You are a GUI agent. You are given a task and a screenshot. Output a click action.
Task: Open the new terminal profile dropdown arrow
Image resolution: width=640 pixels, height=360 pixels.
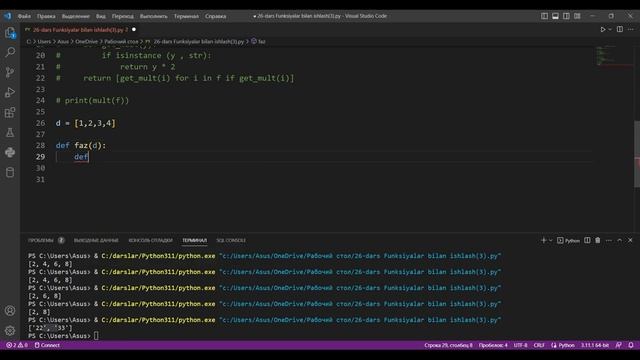pyautogui.click(x=551, y=240)
